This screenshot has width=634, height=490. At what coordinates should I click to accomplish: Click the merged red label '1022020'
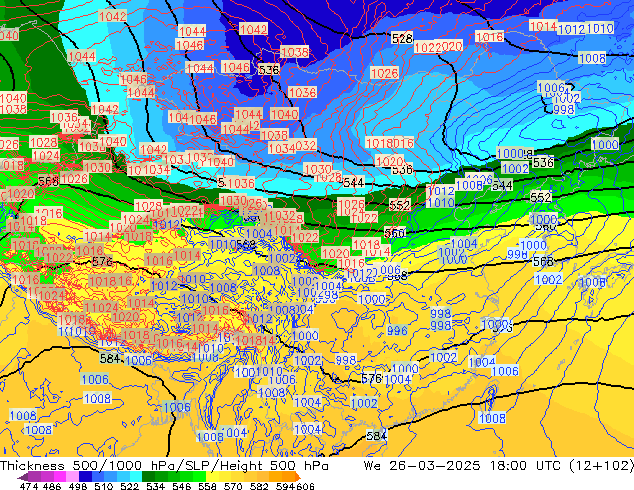coord(439,47)
